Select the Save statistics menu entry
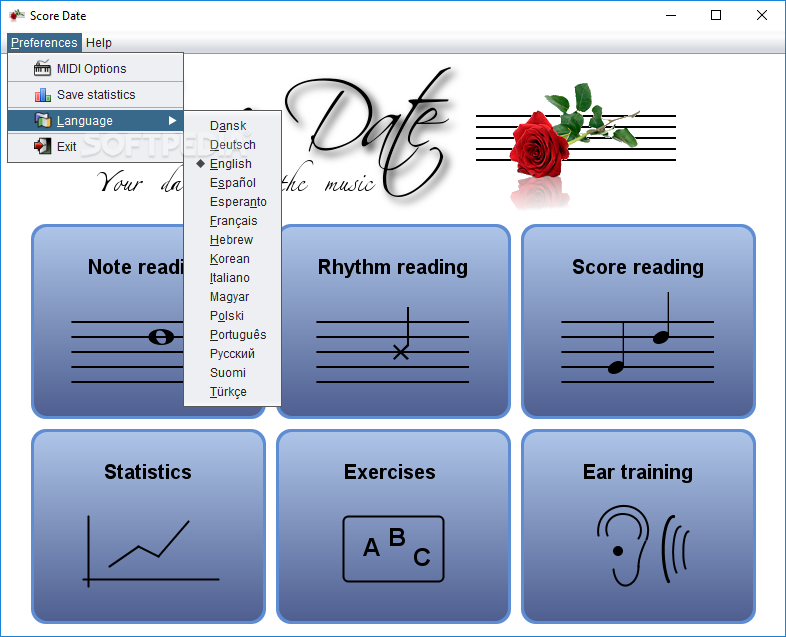The width and height of the screenshot is (786, 637). point(95,94)
